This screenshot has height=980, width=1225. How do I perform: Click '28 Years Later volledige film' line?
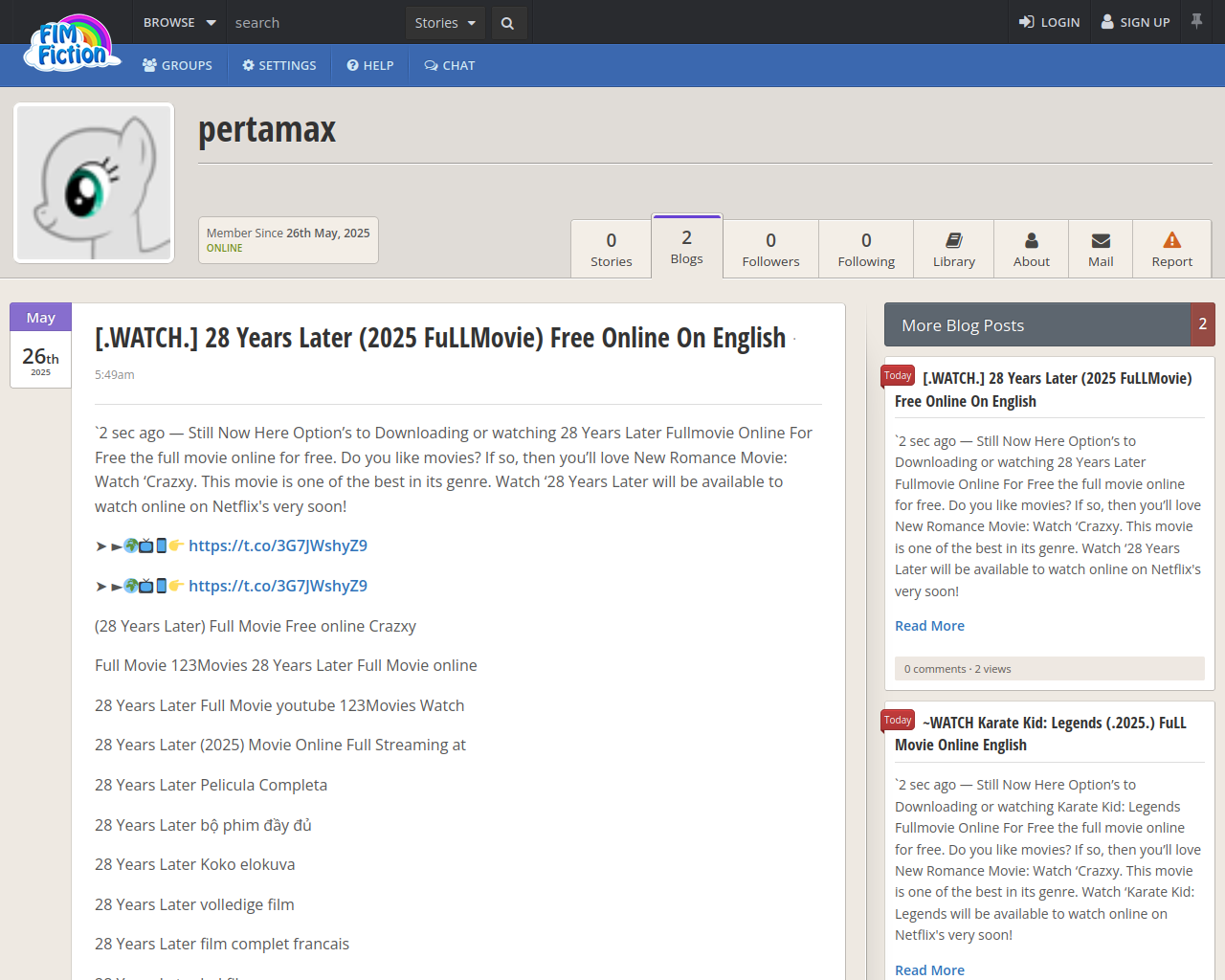point(194,904)
